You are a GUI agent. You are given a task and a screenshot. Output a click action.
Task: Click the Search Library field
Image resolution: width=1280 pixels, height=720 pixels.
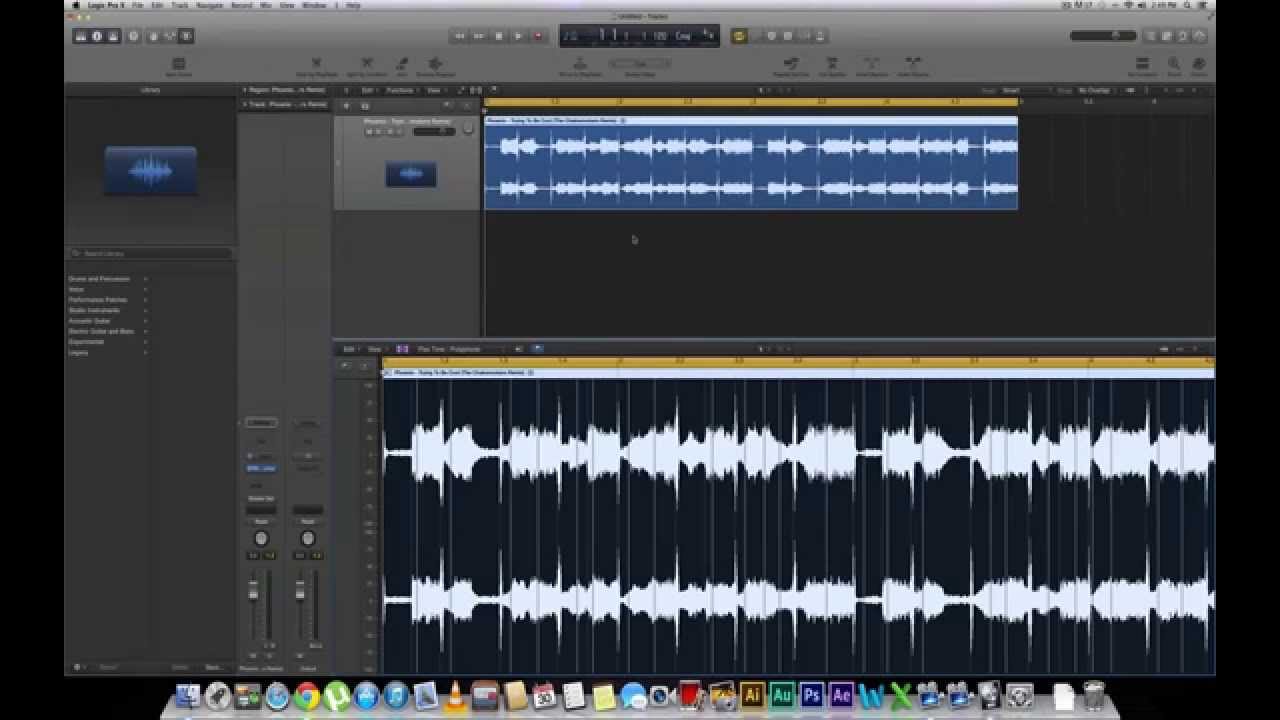coord(150,254)
